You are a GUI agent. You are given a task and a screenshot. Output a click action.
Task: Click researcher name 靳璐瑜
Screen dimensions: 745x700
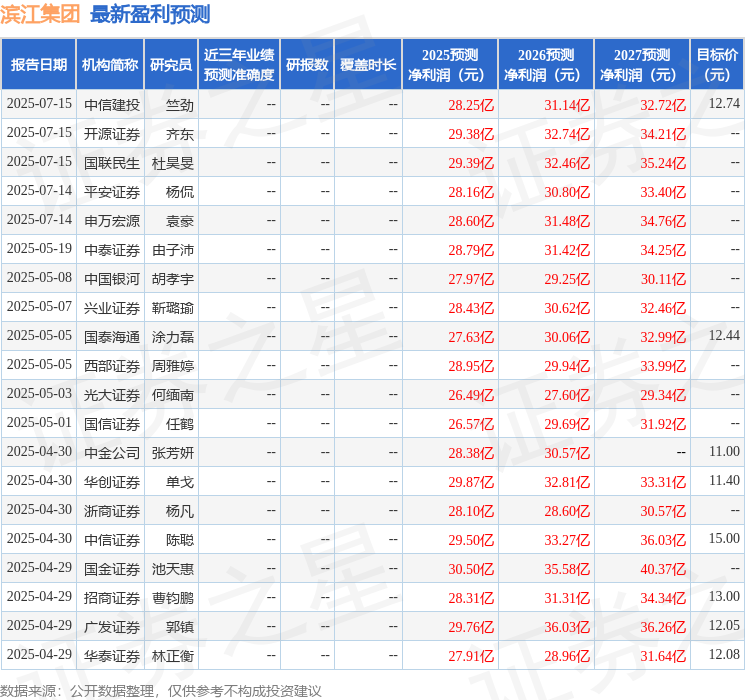pos(173,308)
